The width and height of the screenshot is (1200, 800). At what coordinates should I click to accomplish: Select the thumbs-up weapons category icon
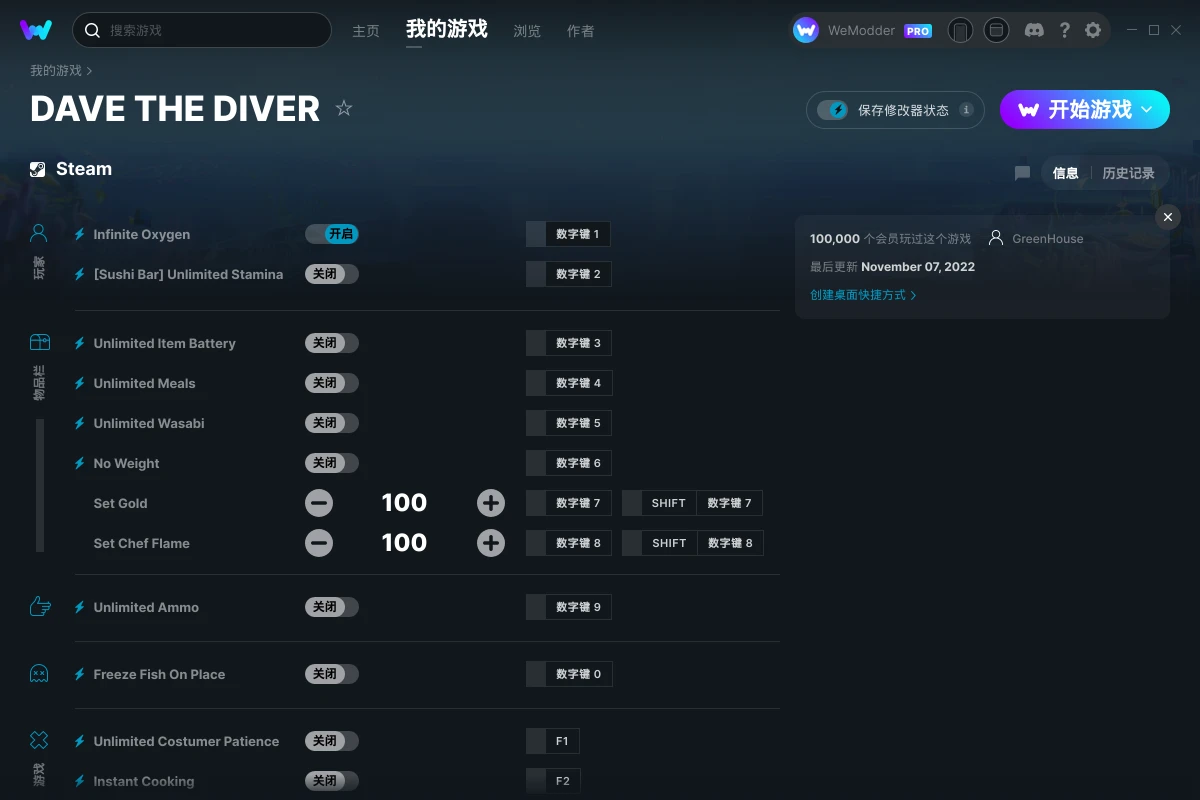click(x=39, y=606)
